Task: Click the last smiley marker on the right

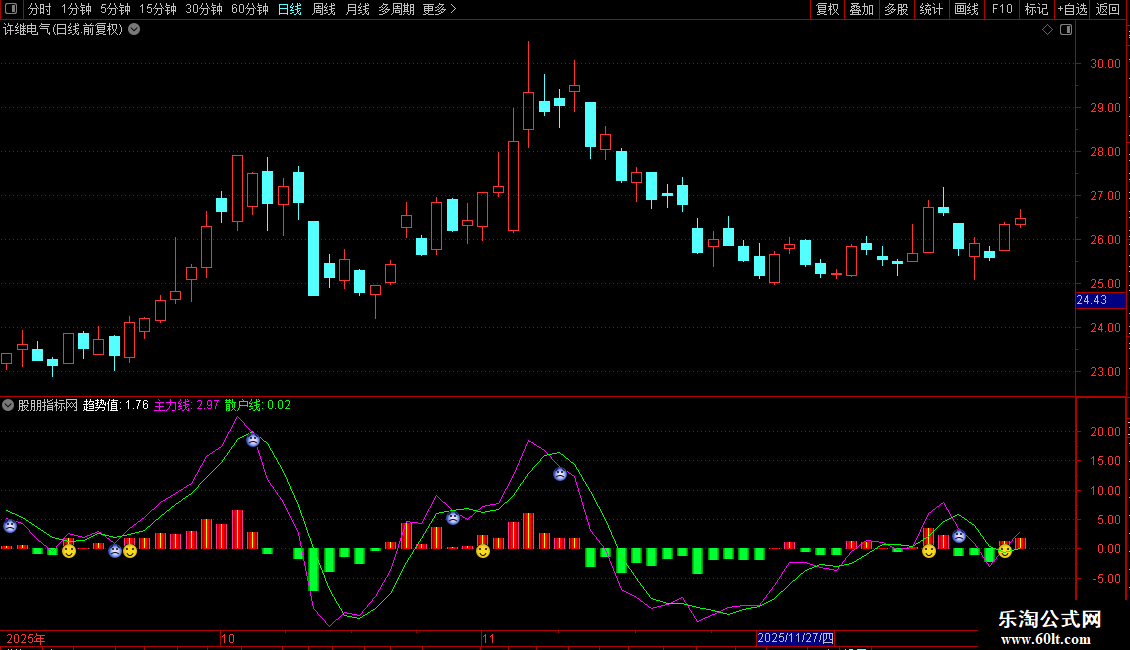Action: click(x=1005, y=551)
